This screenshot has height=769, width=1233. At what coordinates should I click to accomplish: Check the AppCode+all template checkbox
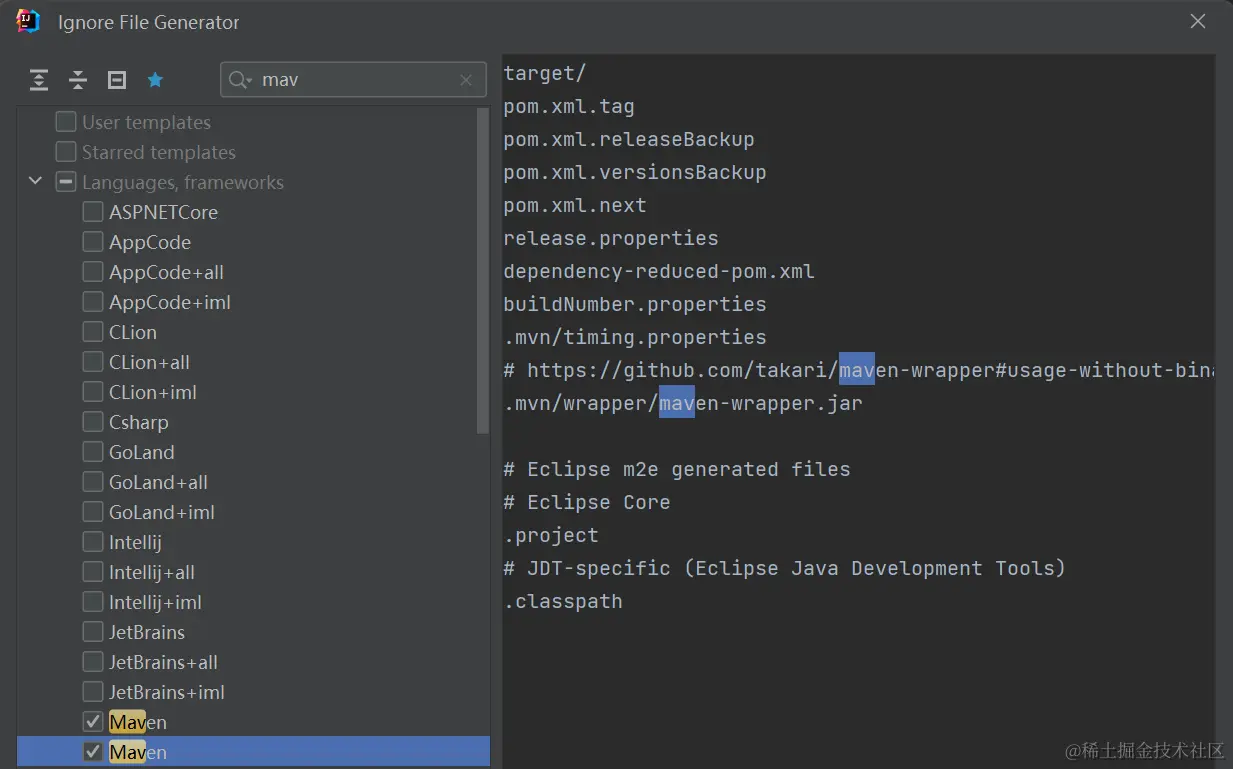[x=93, y=272]
